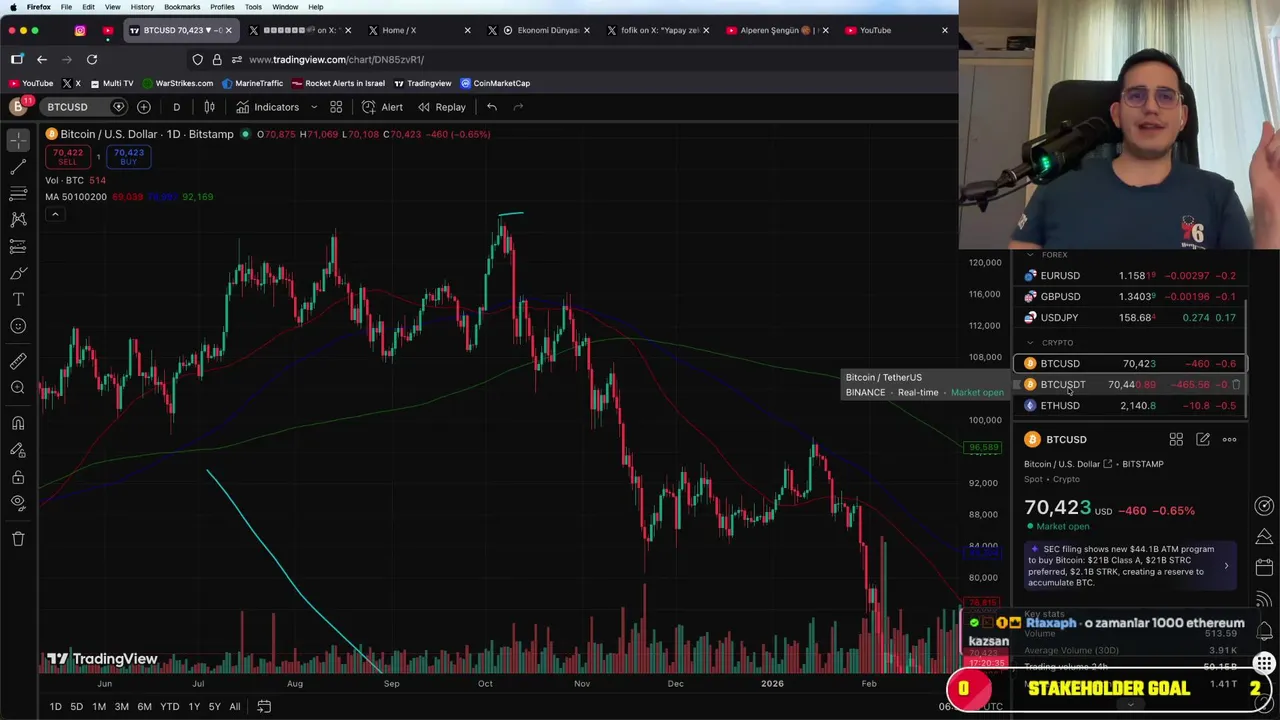
Task: Click the add symbol compare plus icon
Action: 144,107
